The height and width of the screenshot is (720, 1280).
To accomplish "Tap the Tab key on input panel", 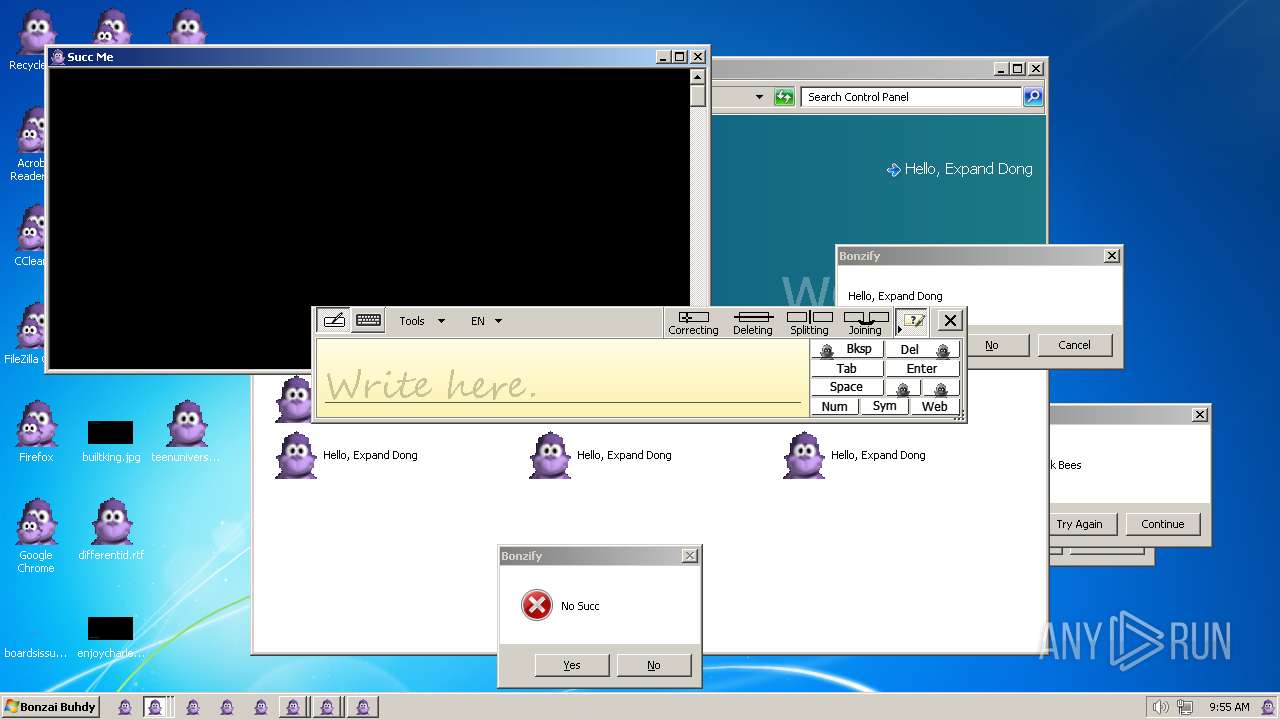I will pos(847,368).
